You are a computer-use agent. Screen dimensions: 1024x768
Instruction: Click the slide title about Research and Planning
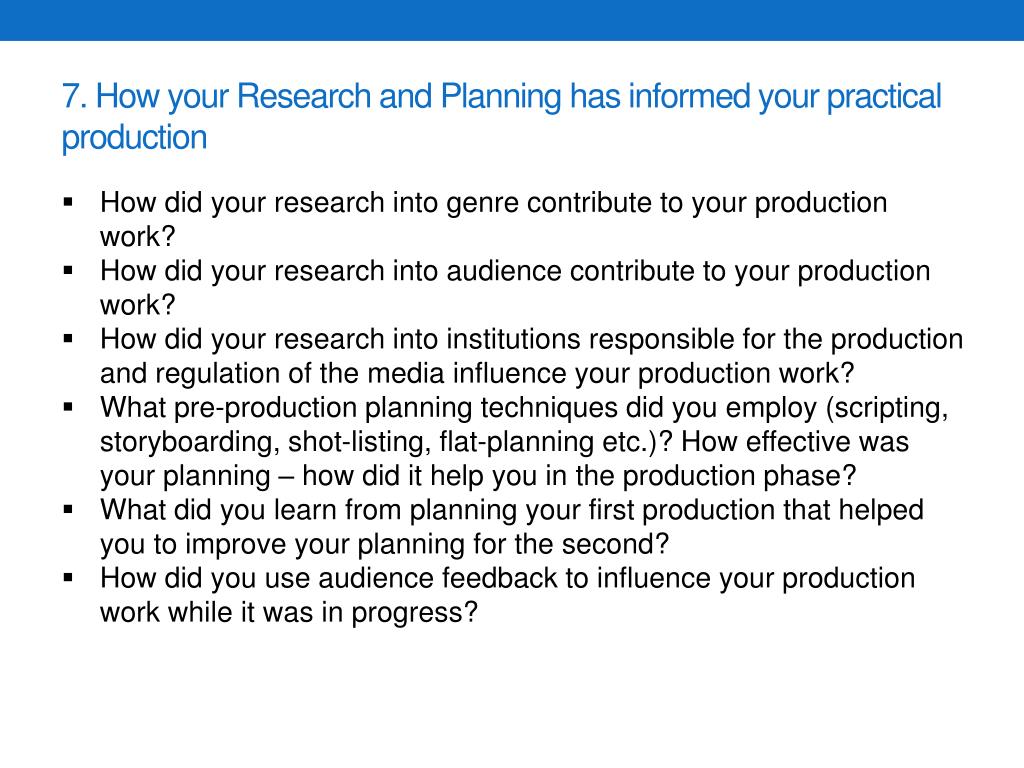tap(501, 116)
